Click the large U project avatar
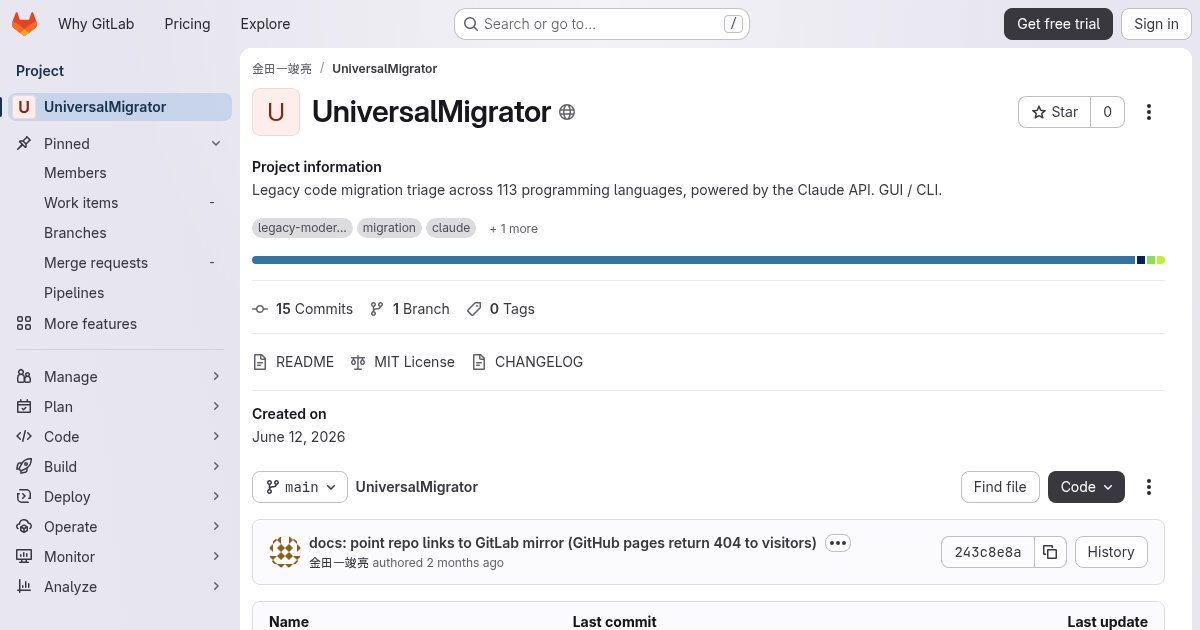The image size is (1200, 630). (x=276, y=112)
